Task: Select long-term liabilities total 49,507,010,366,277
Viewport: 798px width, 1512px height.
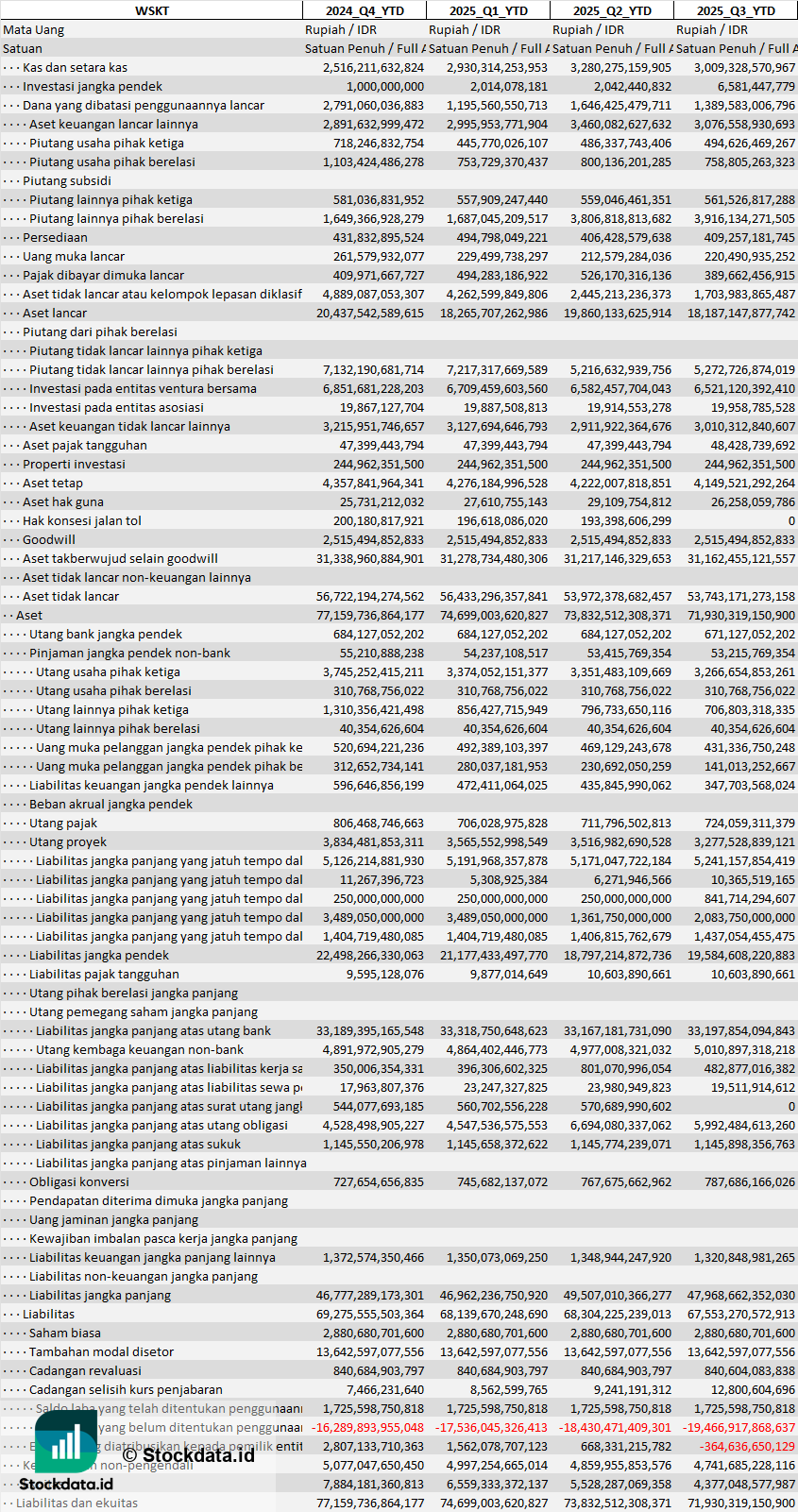Action: 618,1295
